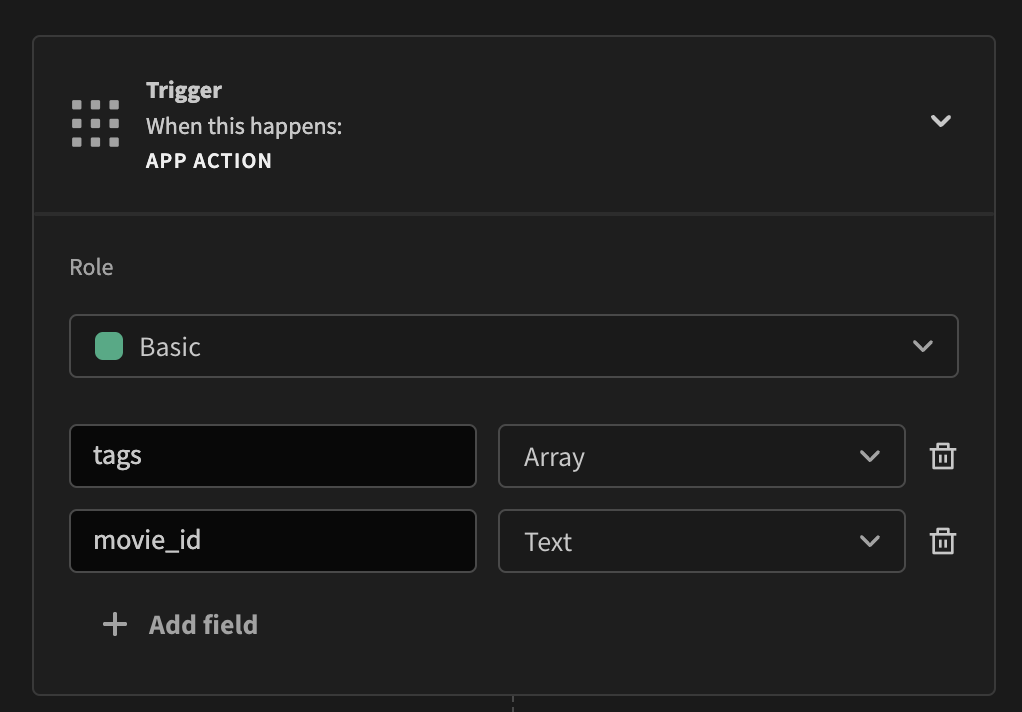1022x712 pixels.
Task: Click the APP ACTION label
Action: click(x=208, y=160)
